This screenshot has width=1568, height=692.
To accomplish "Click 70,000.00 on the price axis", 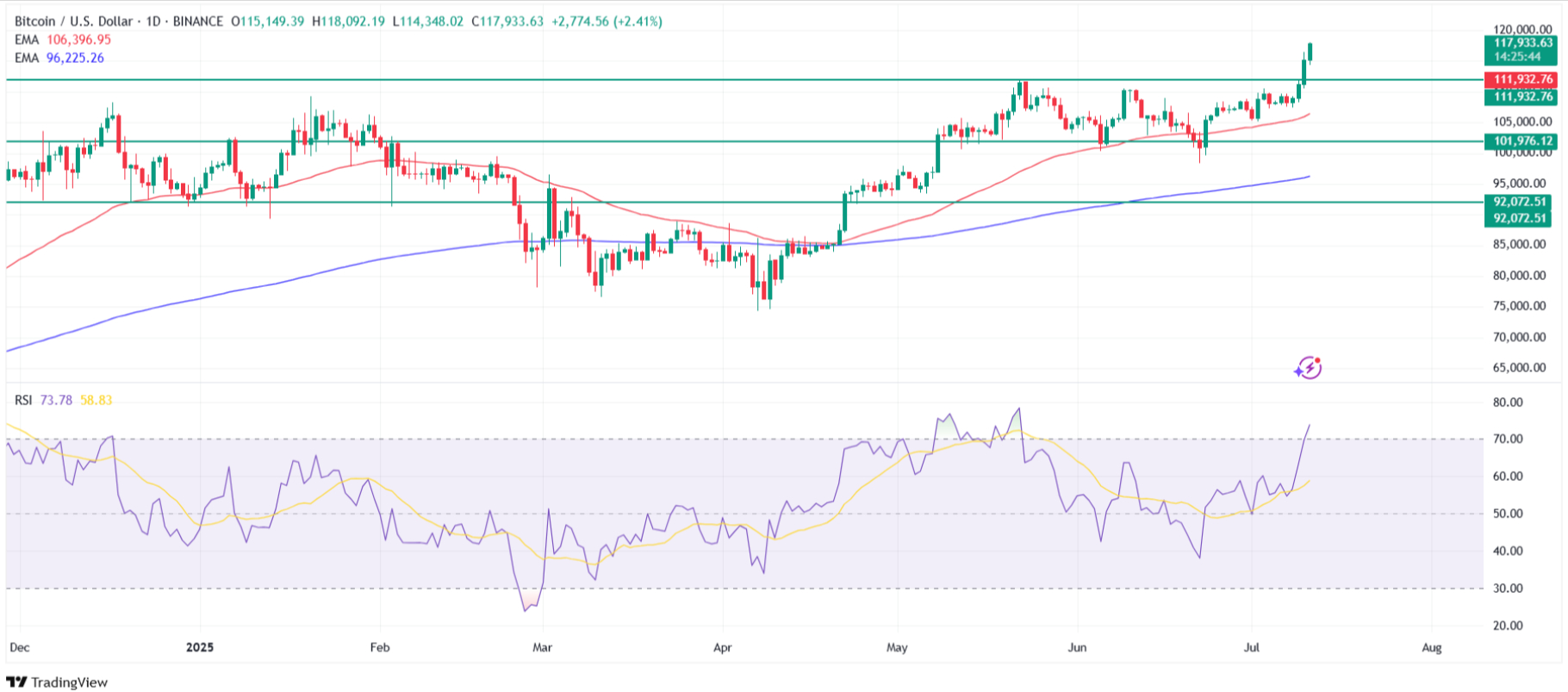I will 1520,337.
